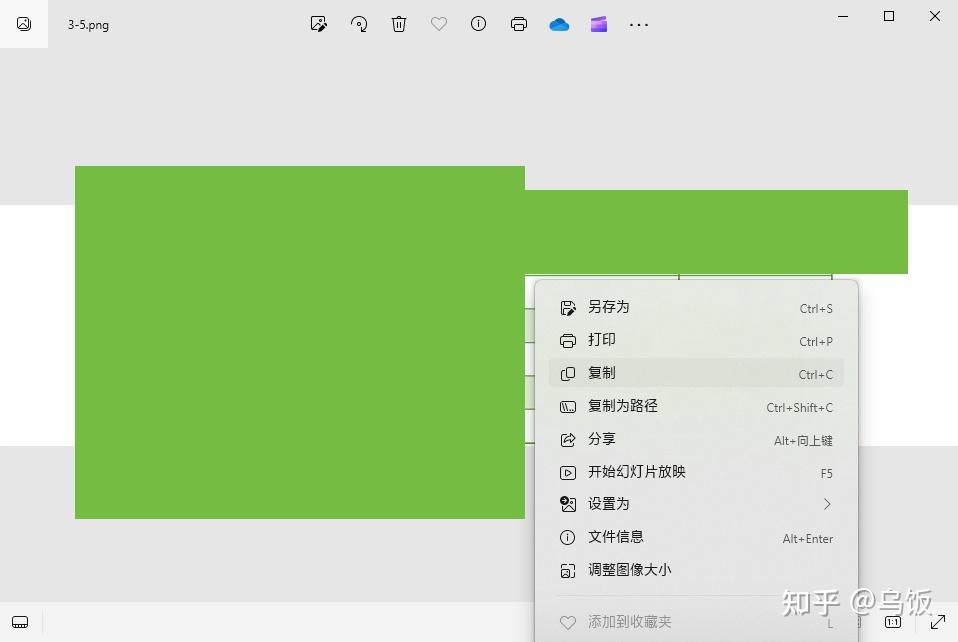This screenshot has width=958, height=642.
Task: Select 复制为路径 menu entry
Action: click(696, 406)
